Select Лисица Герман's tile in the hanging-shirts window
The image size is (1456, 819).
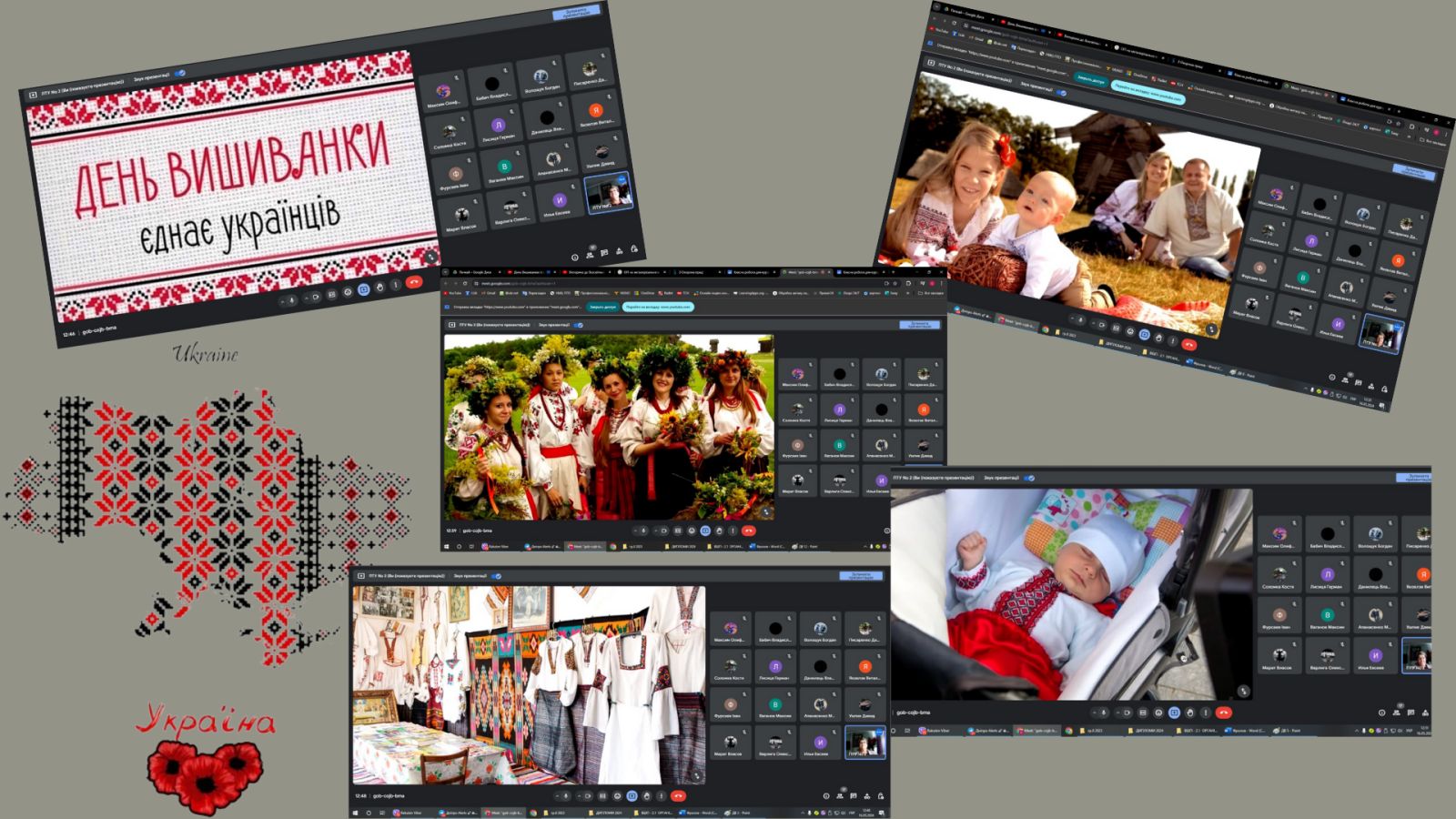(774, 669)
